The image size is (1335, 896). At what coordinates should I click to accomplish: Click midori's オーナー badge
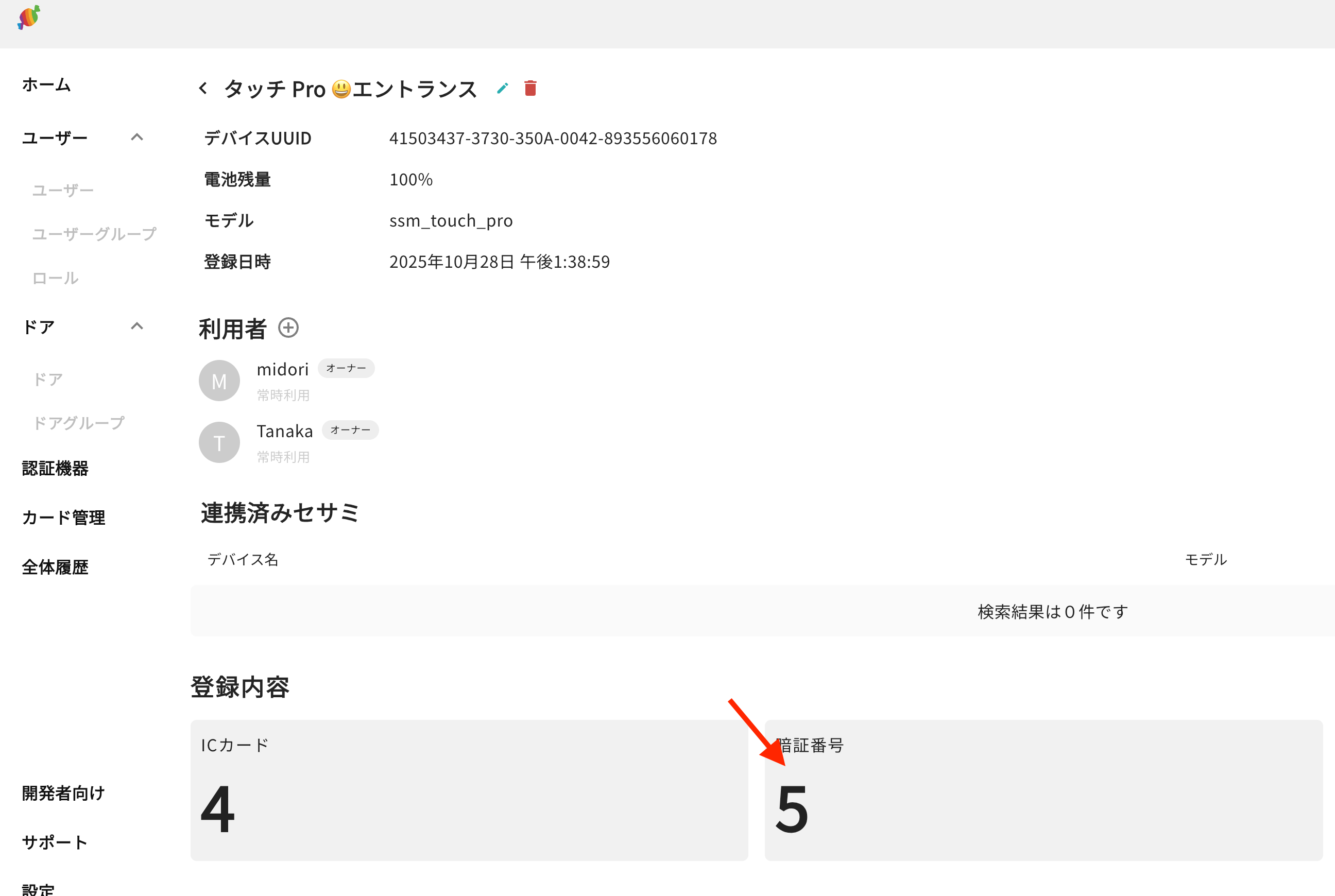coord(346,369)
